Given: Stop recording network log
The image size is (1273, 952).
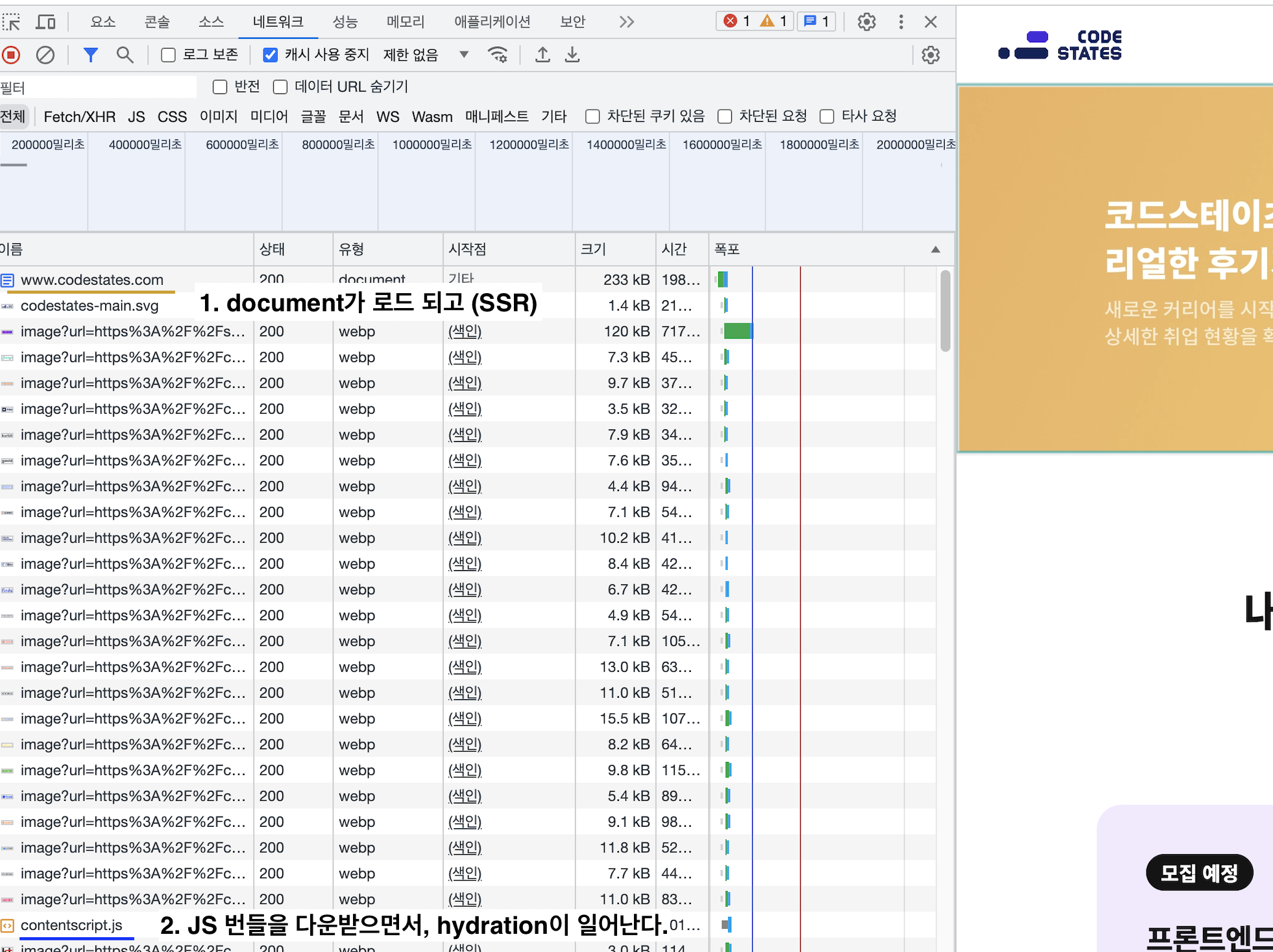Looking at the screenshot, I should 11,55.
